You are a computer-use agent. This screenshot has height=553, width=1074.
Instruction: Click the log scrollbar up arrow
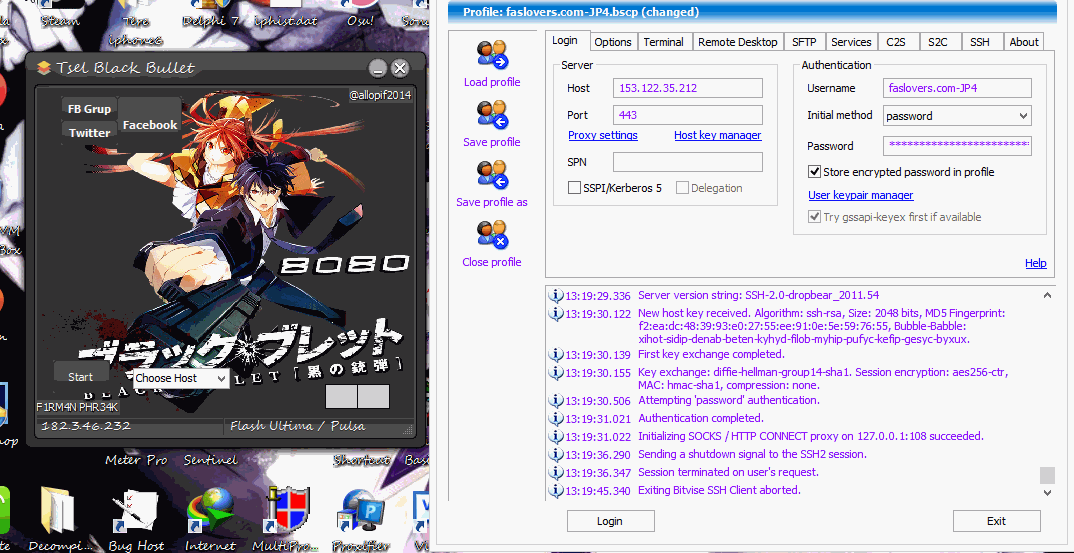pos(1047,296)
